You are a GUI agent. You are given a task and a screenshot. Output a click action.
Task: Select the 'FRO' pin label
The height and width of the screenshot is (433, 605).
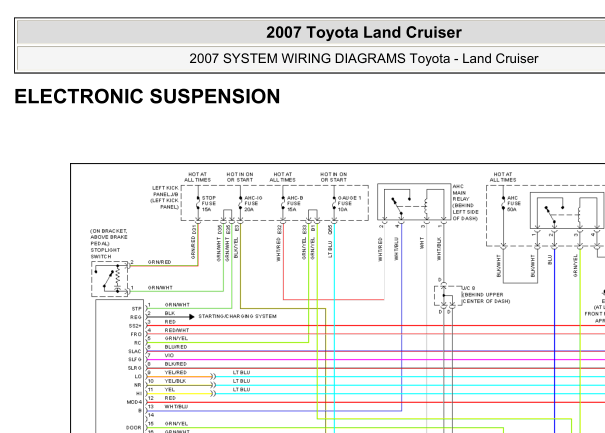[136, 334]
